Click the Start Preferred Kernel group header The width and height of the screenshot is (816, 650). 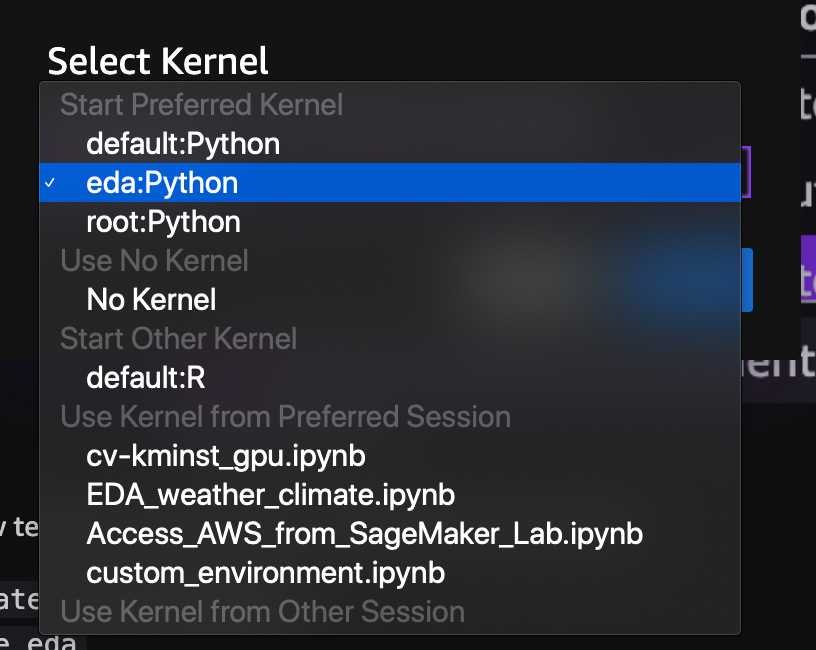point(201,105)
